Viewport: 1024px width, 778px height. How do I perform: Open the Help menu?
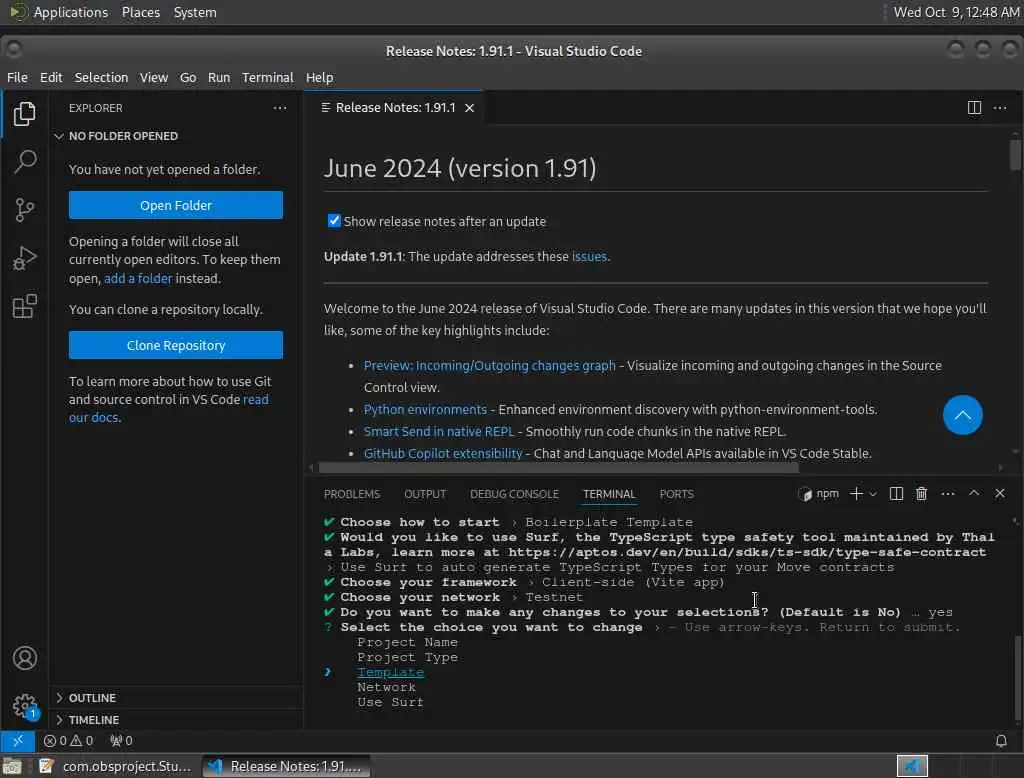pos(319,77)
